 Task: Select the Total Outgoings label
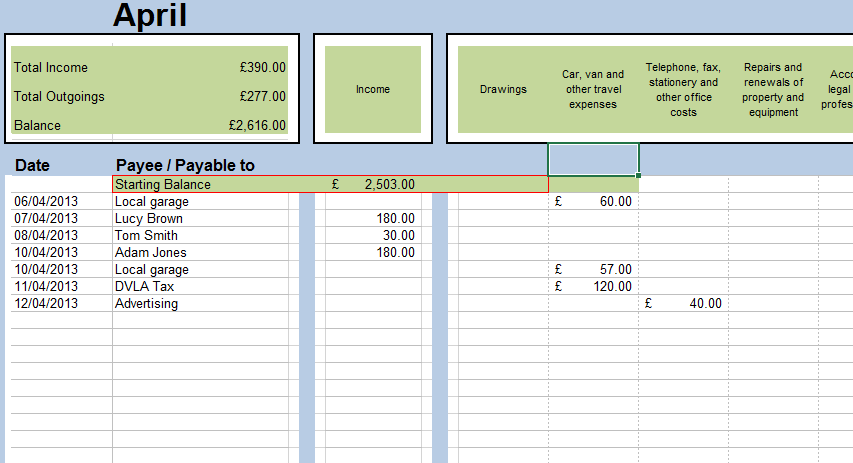coord(59,97)
